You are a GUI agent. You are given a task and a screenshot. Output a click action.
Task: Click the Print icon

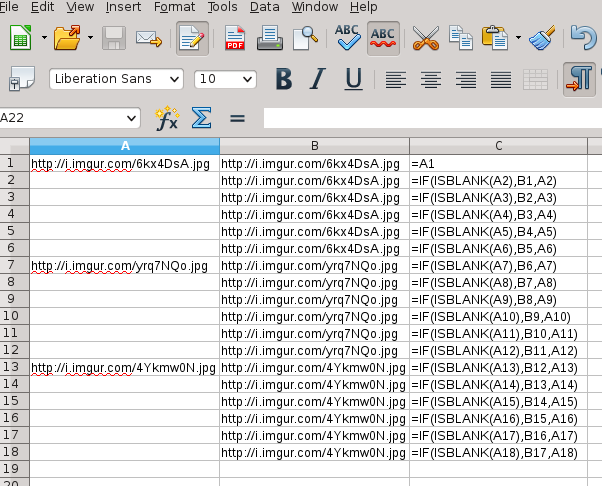click(x=268, y=39)
